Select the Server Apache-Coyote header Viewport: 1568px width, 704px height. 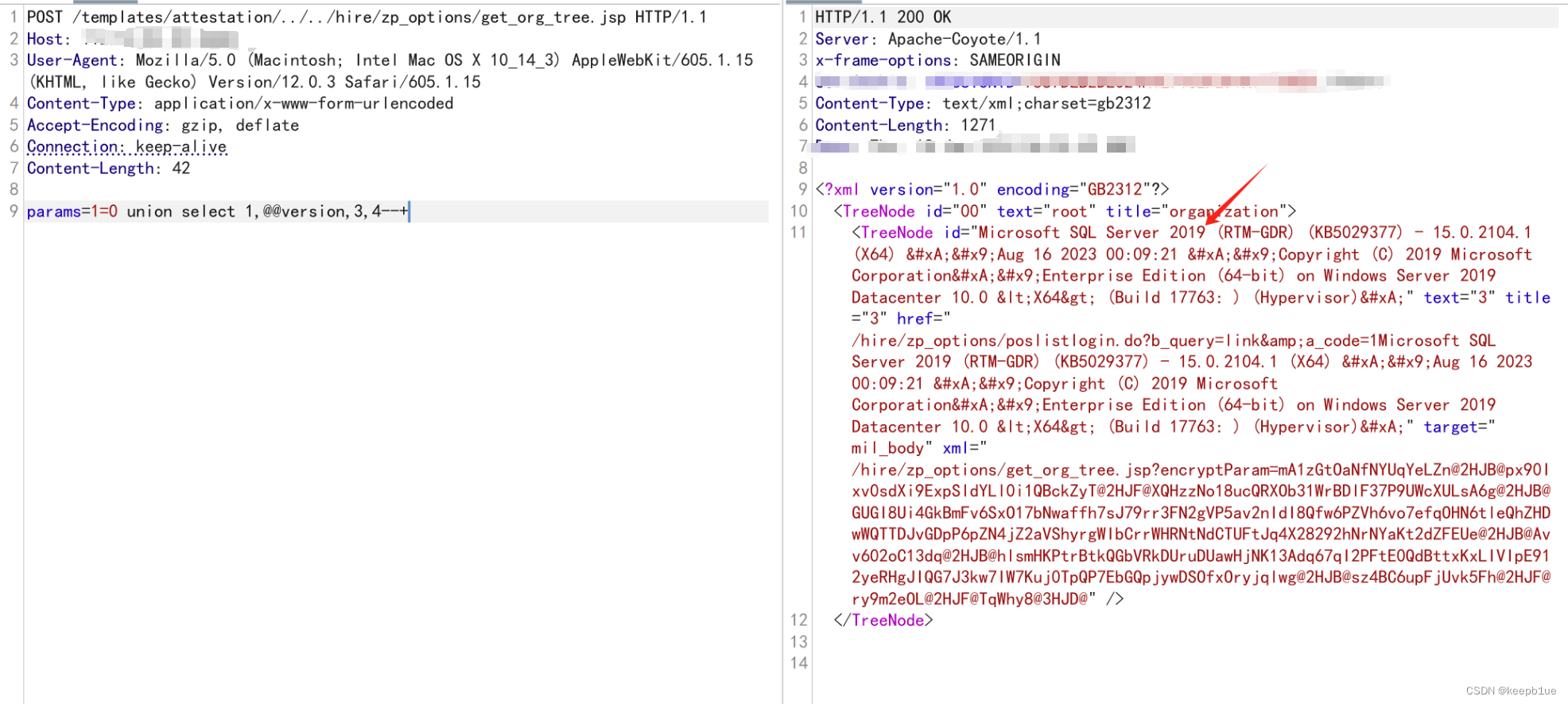[x=928, y=39]
